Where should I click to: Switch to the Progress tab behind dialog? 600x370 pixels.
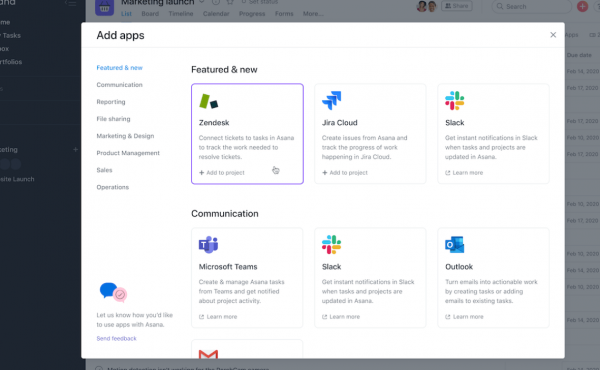[252, 14]
